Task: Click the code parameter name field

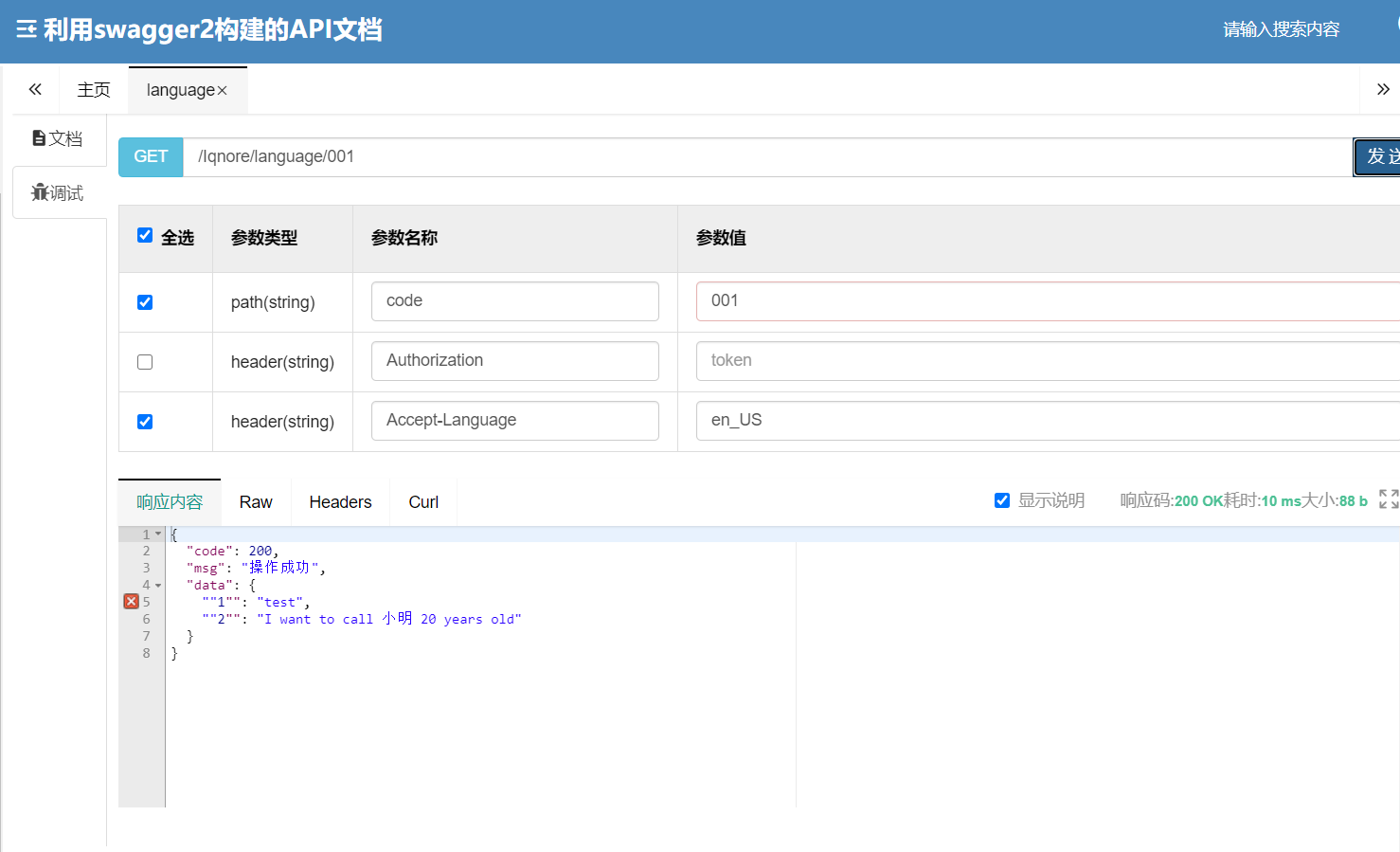Action: point(515,301)
